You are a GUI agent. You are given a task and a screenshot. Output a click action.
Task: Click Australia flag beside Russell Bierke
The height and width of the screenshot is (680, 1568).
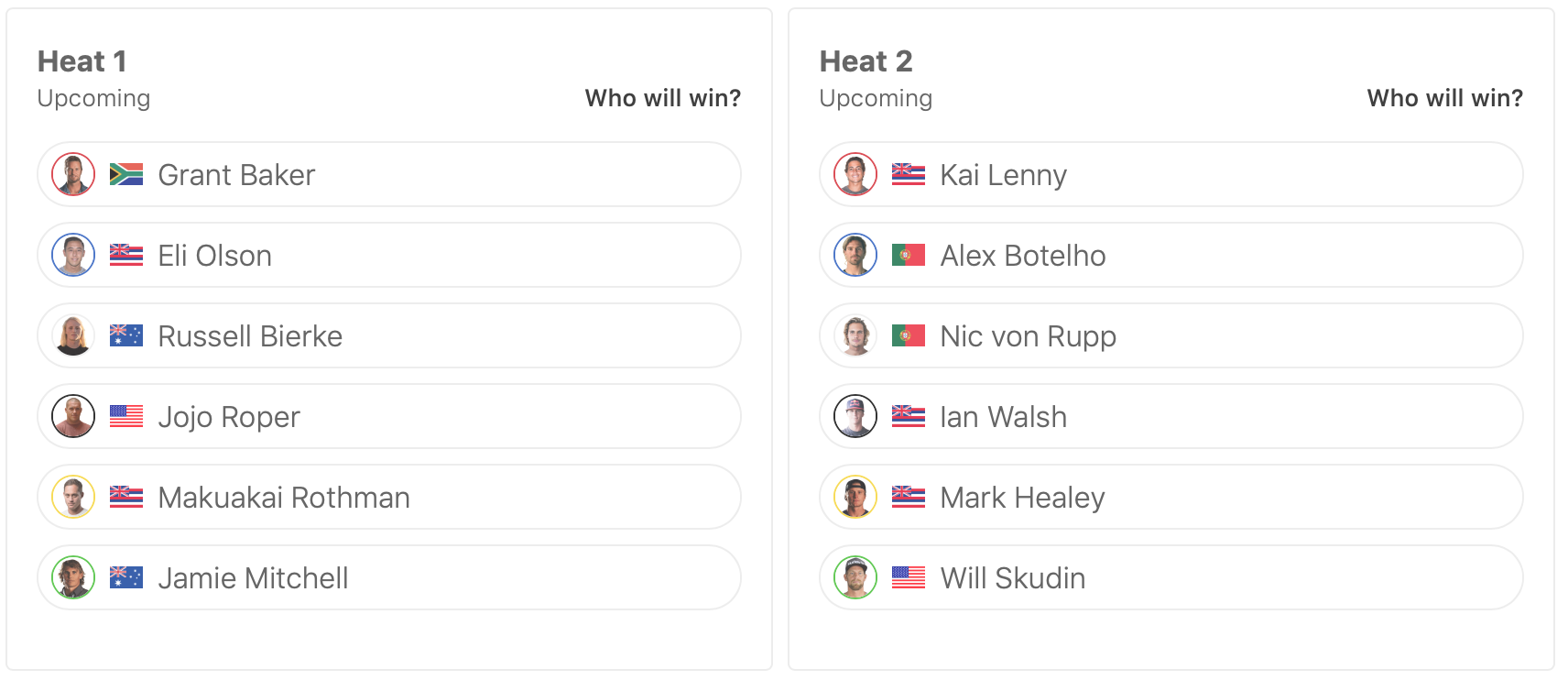click(x=126, y=336)
